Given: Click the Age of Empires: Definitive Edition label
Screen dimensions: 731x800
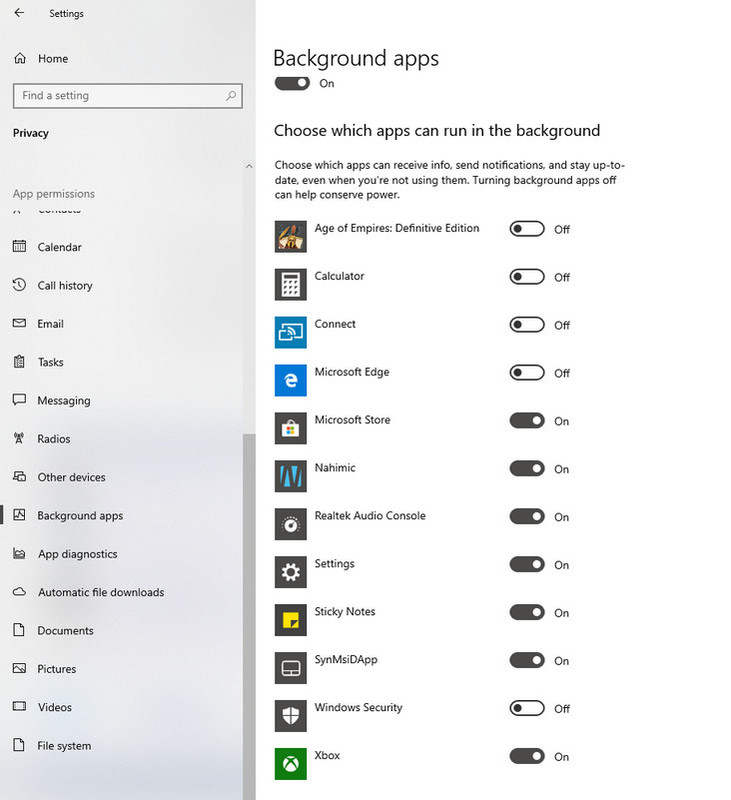Looking at the screenshot, I should [x=397, y=228].
